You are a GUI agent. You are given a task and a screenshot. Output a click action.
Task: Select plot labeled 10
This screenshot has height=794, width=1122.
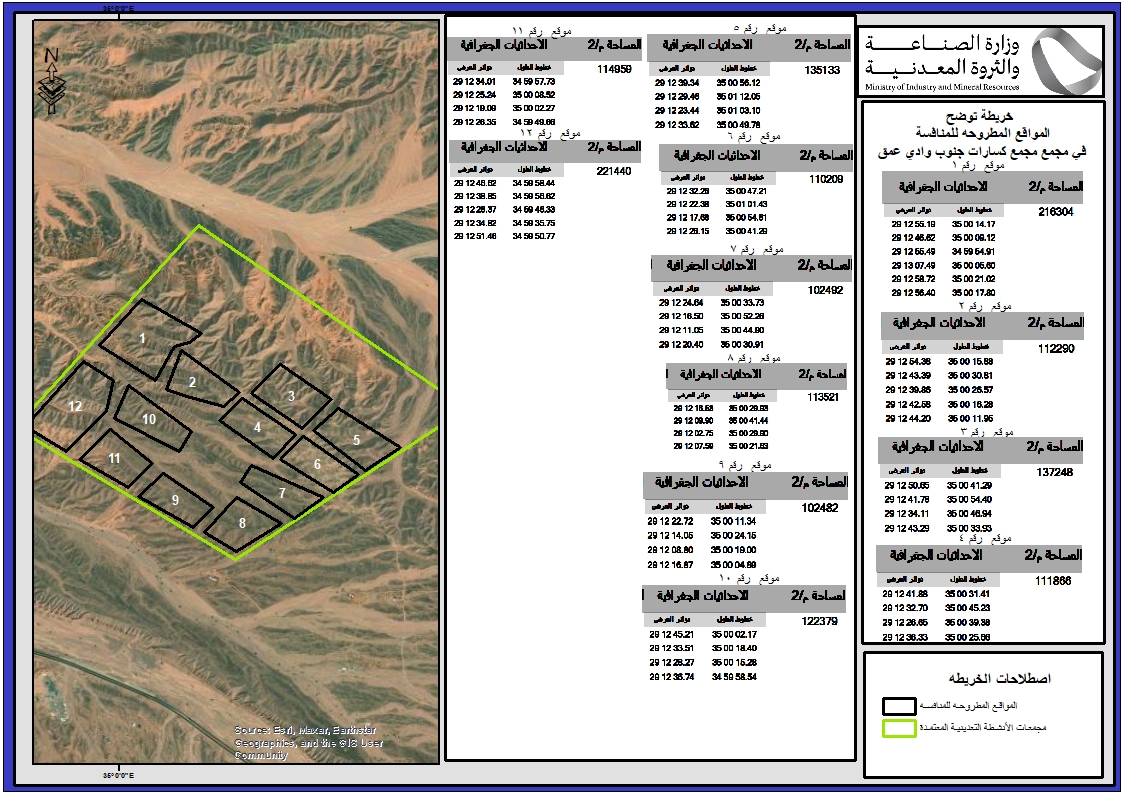(149, 420)
